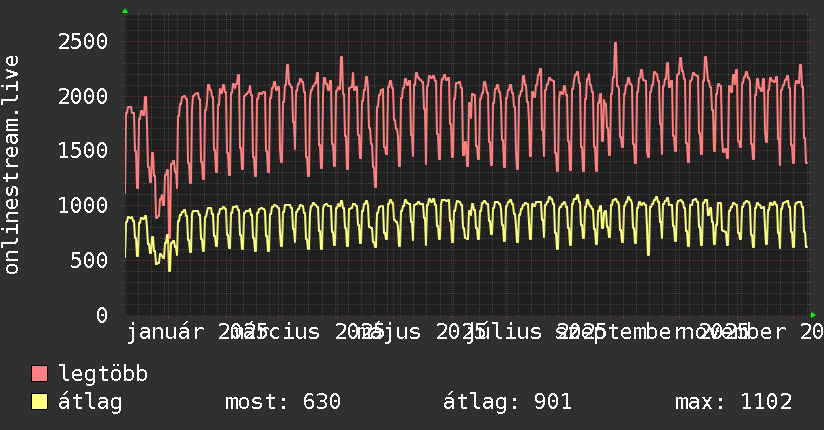Click the green arrow ending the x-axis
This screenshot has height=430, width=824.
pos(813,315)
